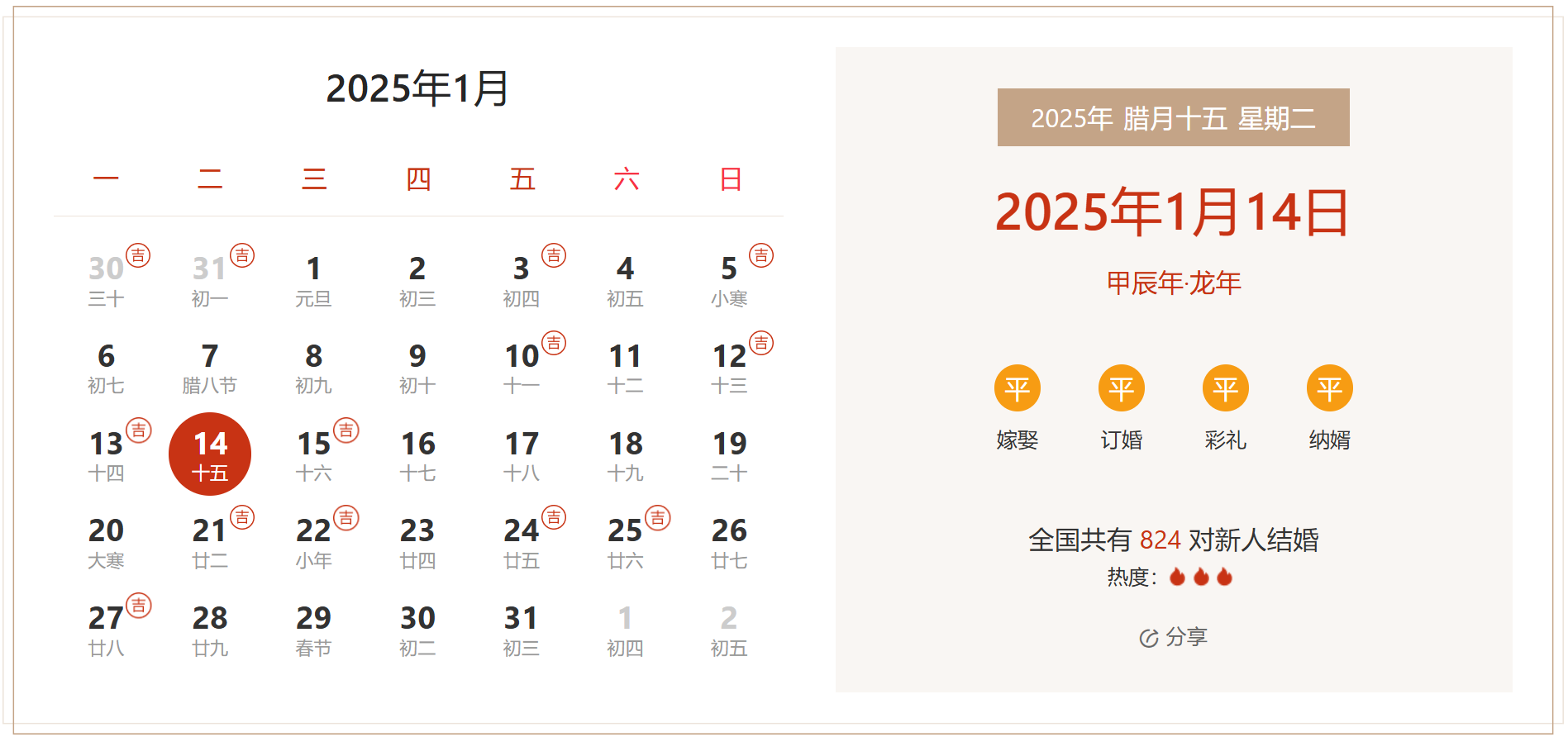Click the 五 Friday column header
1568x737 pixels.
(522, 179)
